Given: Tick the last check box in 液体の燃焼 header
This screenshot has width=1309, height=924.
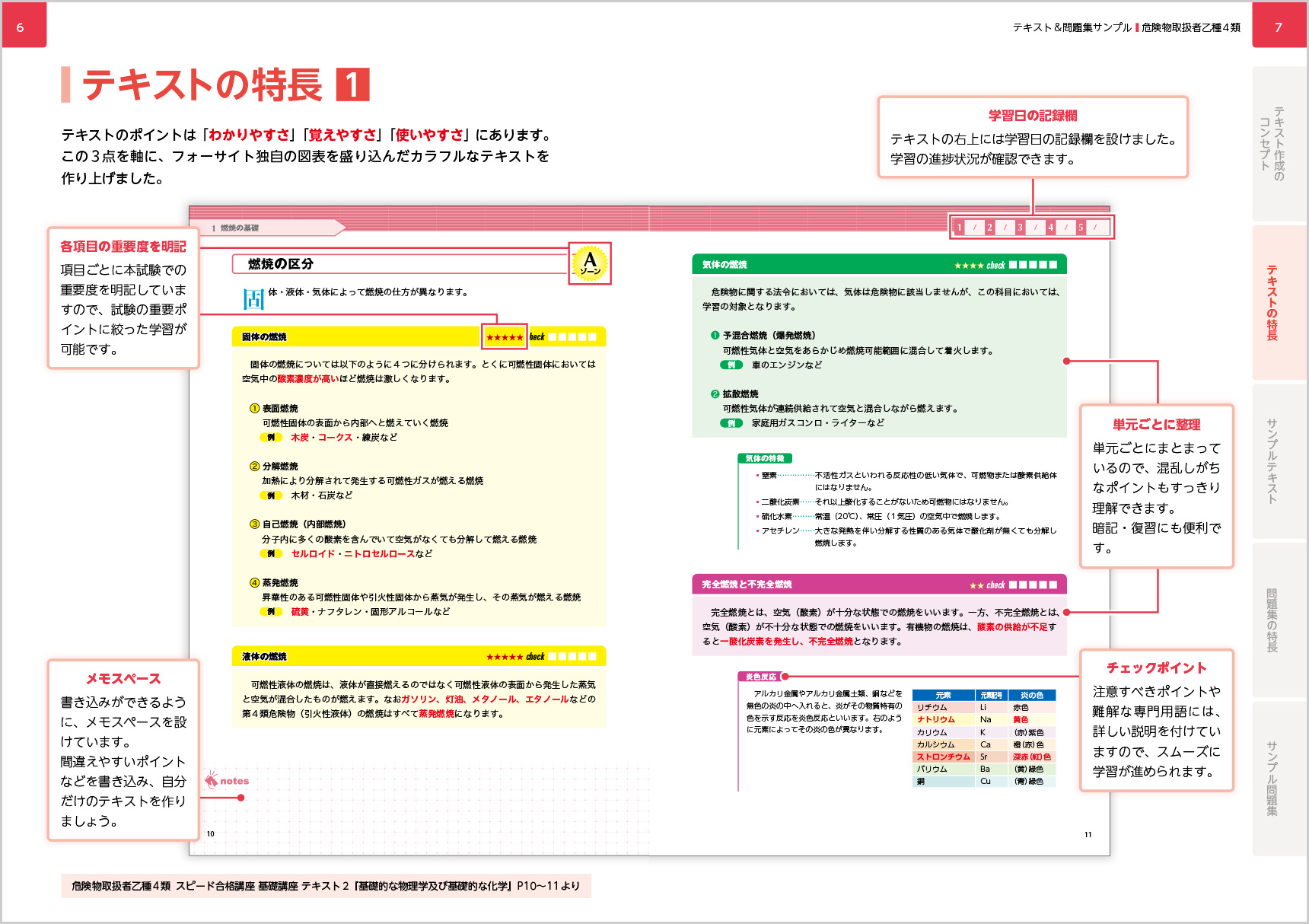Looking at the screenshot, I should [592, 656].
